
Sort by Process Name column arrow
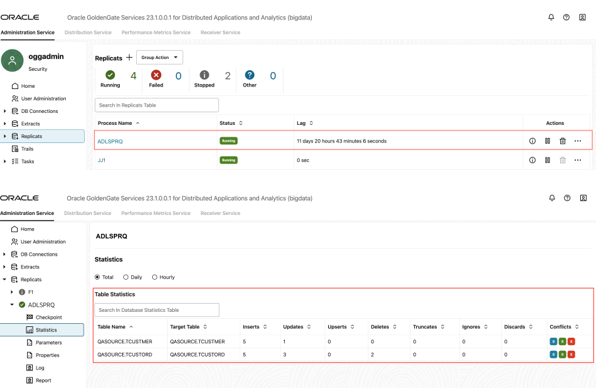coord(138,123)
